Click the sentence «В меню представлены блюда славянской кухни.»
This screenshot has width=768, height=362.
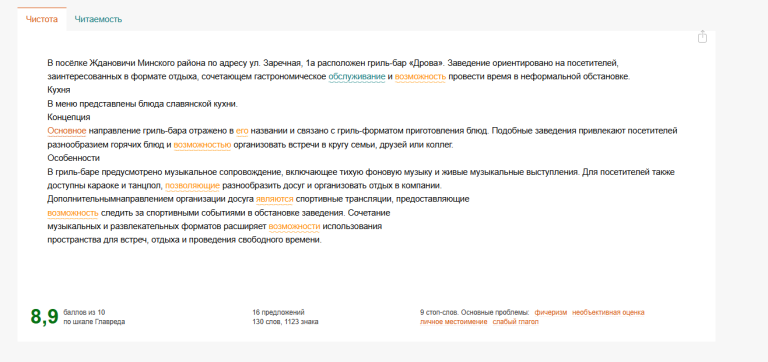(143, 104)
